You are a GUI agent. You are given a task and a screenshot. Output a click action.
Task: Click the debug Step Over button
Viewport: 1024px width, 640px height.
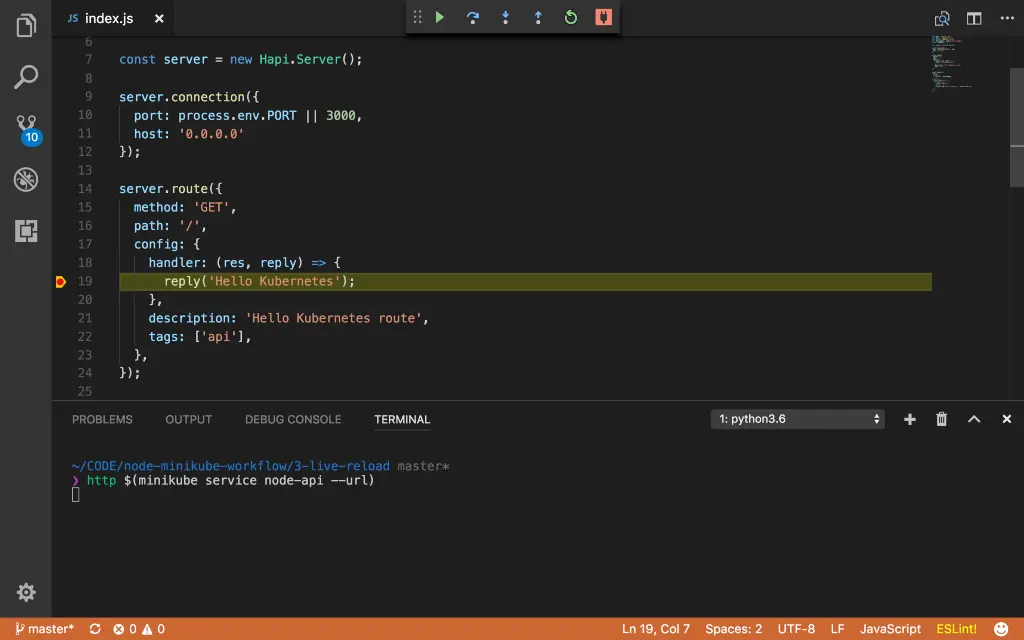pos(472,17)
